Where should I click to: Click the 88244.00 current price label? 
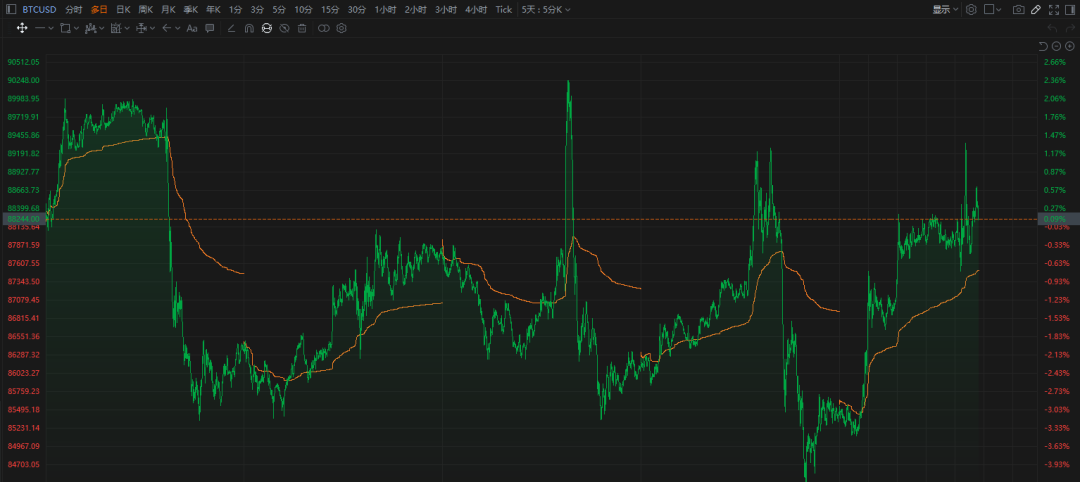[22, 218]
